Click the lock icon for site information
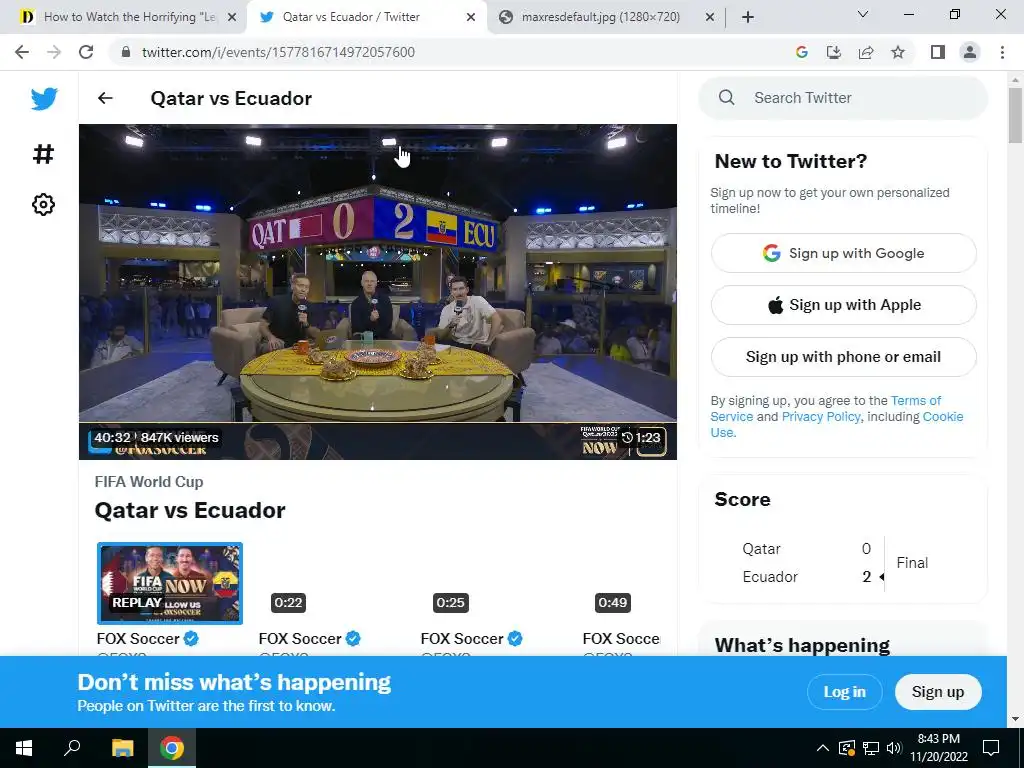The width and height of the screenshot is (1024, 768). point(126,52)
